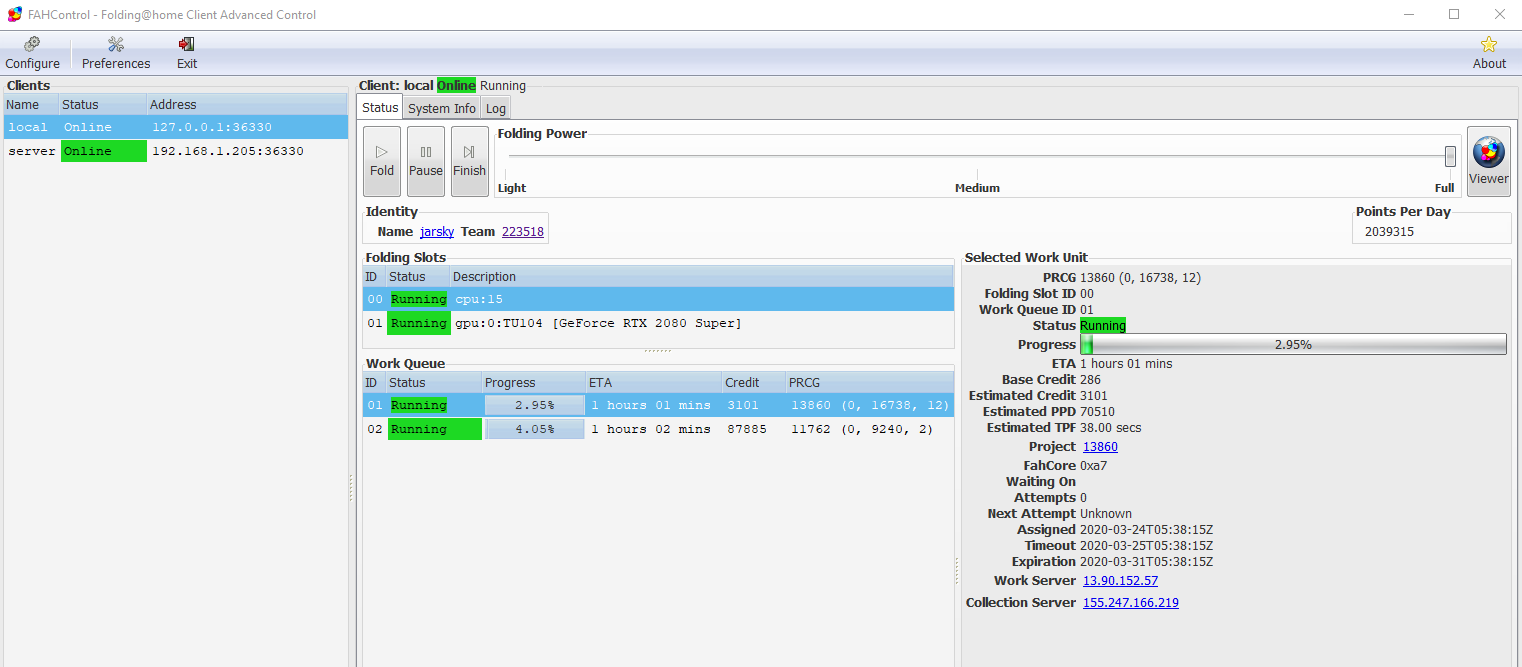Sort Work Queue by PRCG column
The width and height of the screenshot is (1522, 667).
tap(869, 383)
